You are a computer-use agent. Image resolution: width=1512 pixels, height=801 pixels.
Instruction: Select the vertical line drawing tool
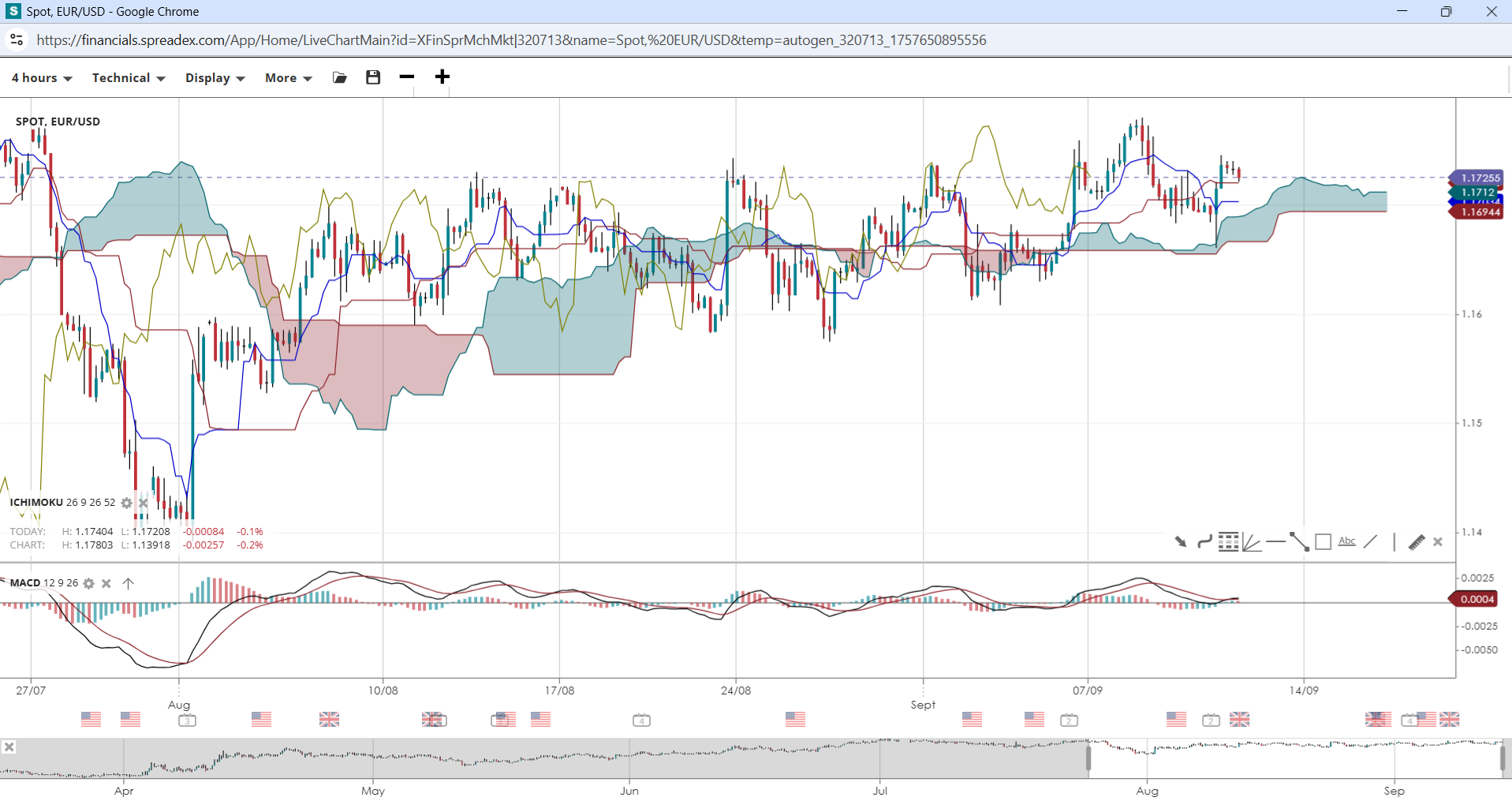1394,542
